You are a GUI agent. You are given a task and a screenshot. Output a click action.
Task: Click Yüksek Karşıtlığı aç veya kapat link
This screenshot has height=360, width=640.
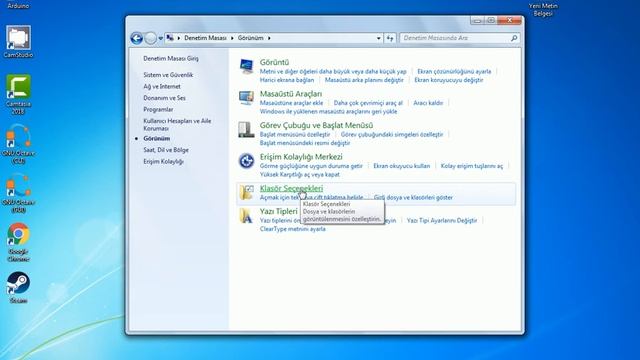click(300, 174)
